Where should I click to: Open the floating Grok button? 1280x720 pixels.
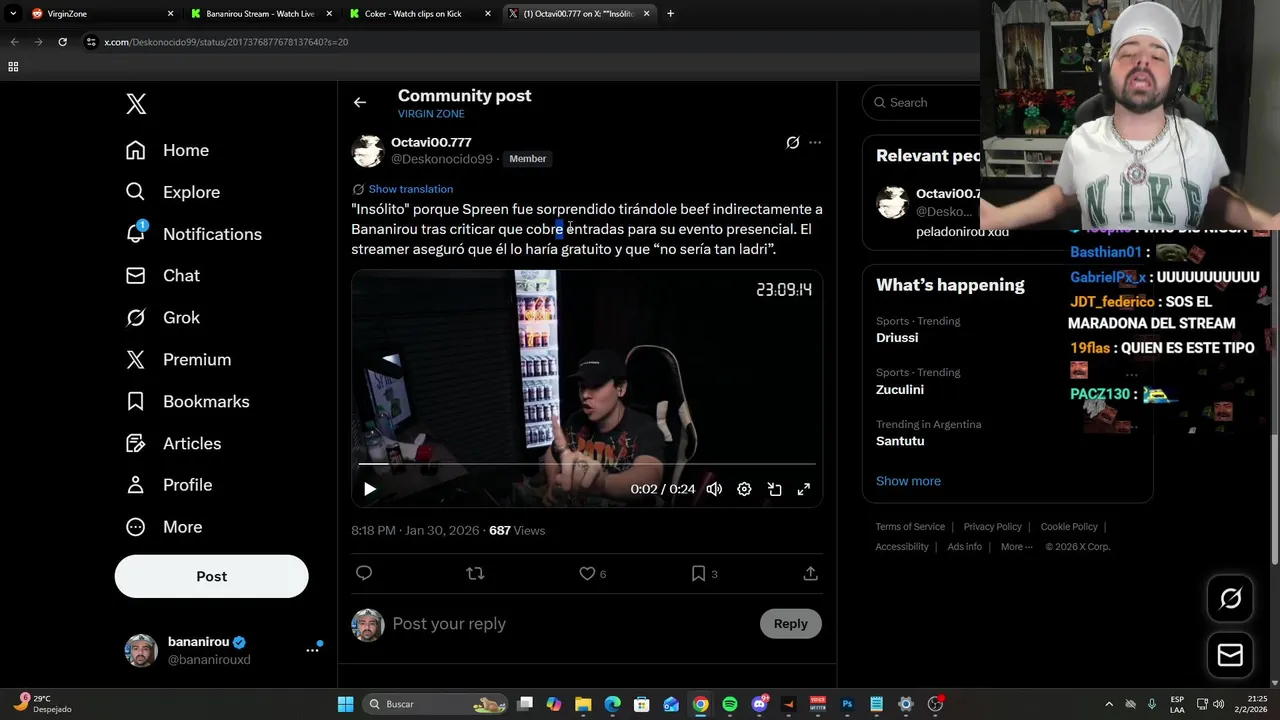[x=1230, y=599]
